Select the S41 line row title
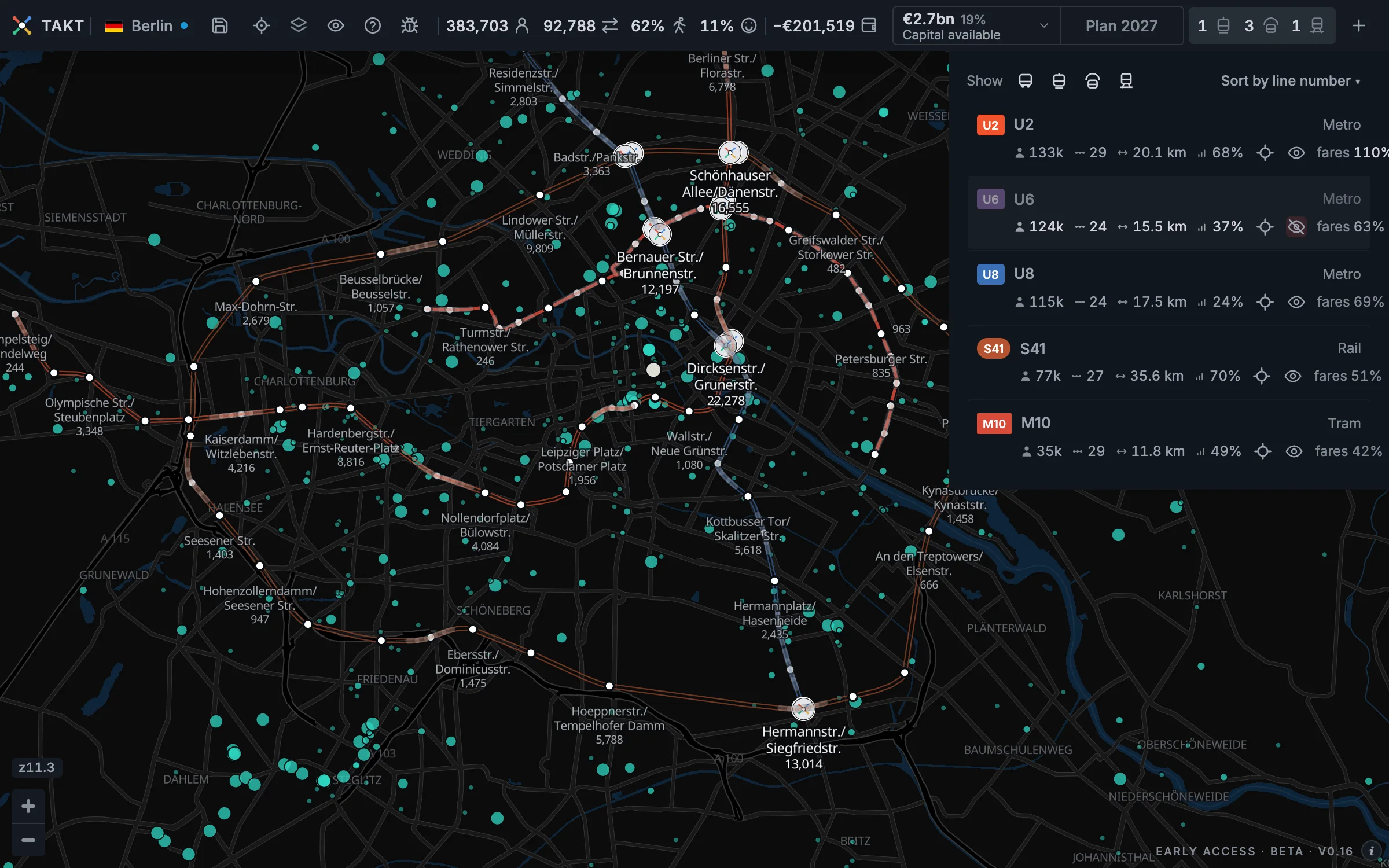This screenshot has width=1389, height=868. 1033,348
